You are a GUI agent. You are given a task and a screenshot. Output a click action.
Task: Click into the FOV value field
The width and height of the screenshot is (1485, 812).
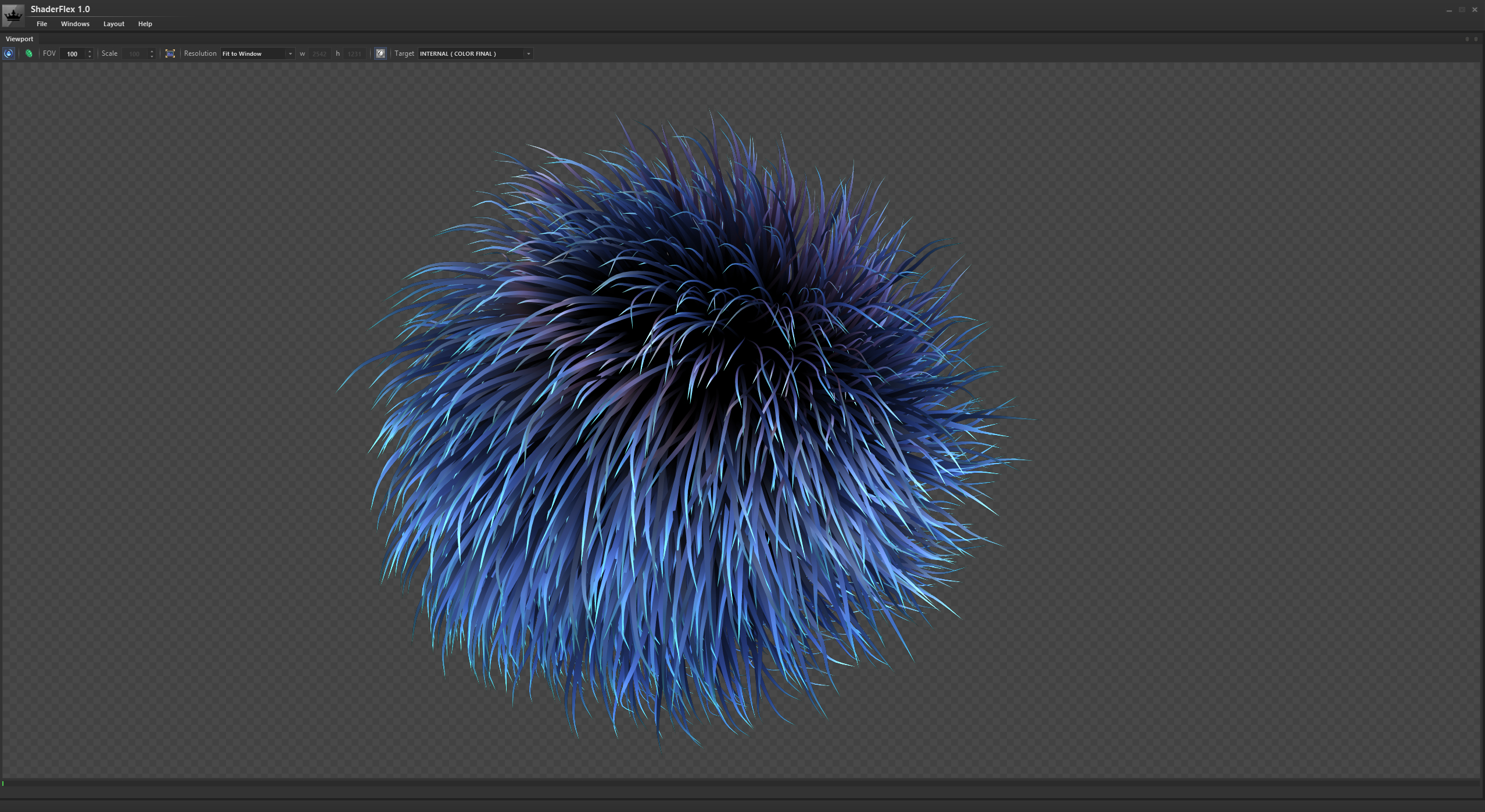(x=73, y=53)
